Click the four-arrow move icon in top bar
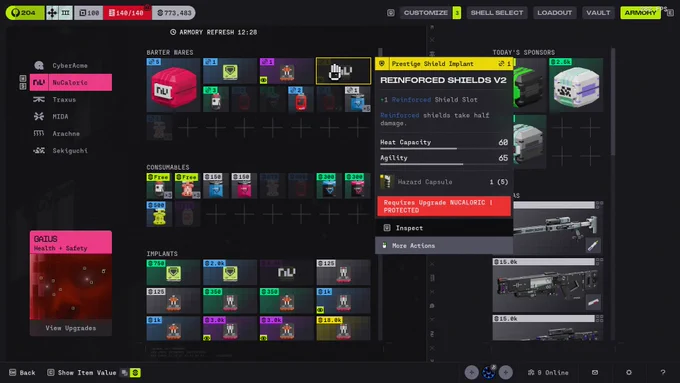 [x=52, y=13]
